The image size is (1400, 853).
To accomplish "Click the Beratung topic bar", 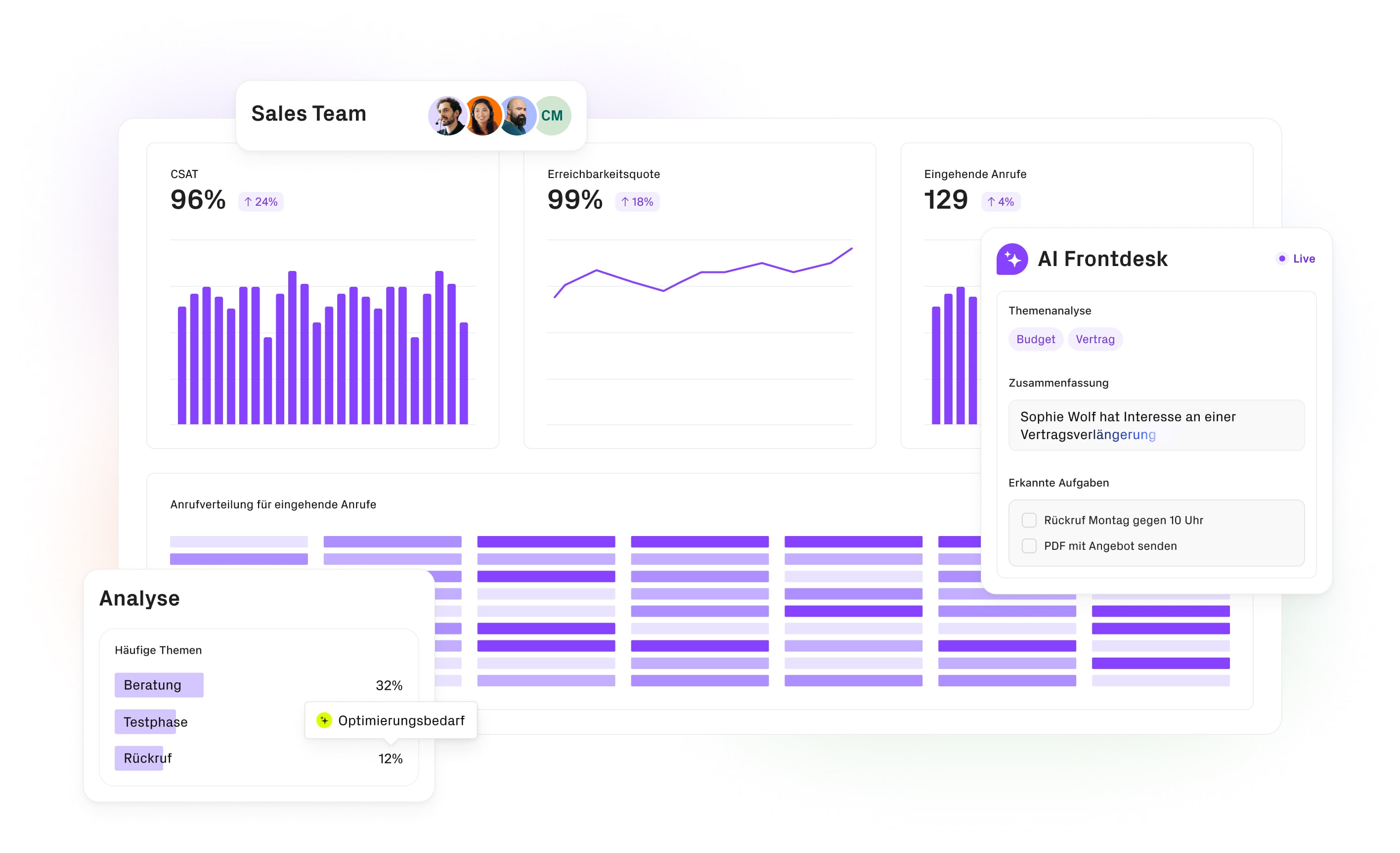I will [159, 685].
